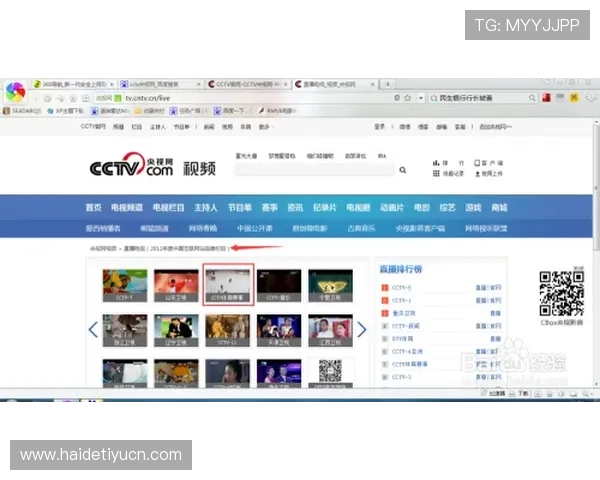Screen dimensions: 600x480
Task: Open 央视影音客户端 in the sub-navigation
Action: (420, 229)
